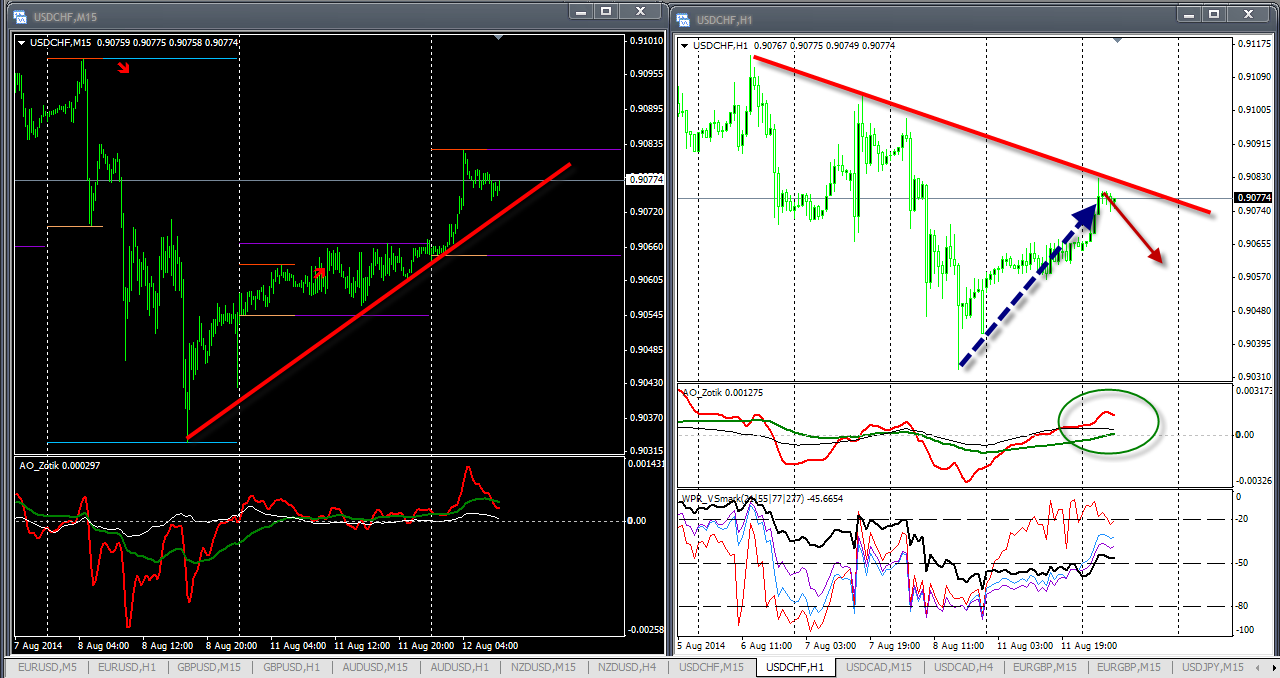Close the USDCHF,M15 chart window
The height and width of the screenshot is (678, 1280).
(x=640, y=11)
